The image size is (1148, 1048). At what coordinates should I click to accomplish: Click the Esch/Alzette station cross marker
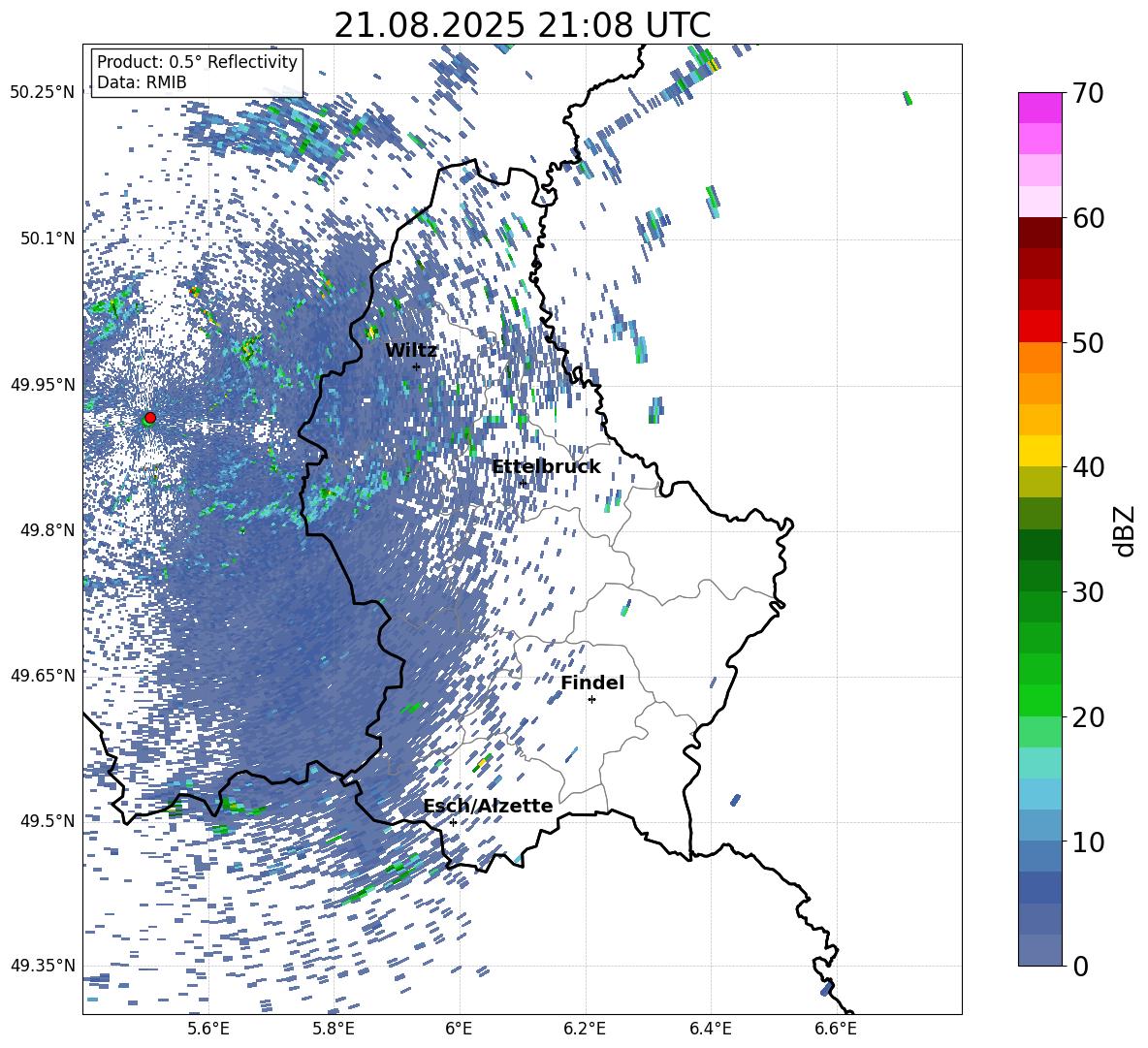click(x=453, y=822)
